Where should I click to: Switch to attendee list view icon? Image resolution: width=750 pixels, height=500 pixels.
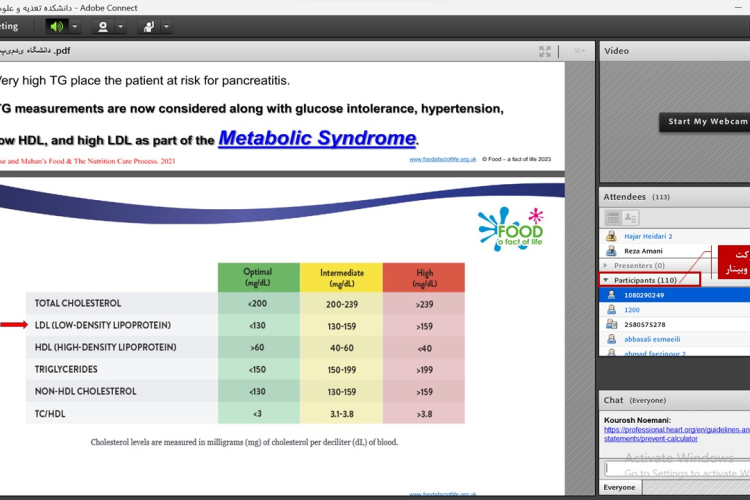[613, 217]
